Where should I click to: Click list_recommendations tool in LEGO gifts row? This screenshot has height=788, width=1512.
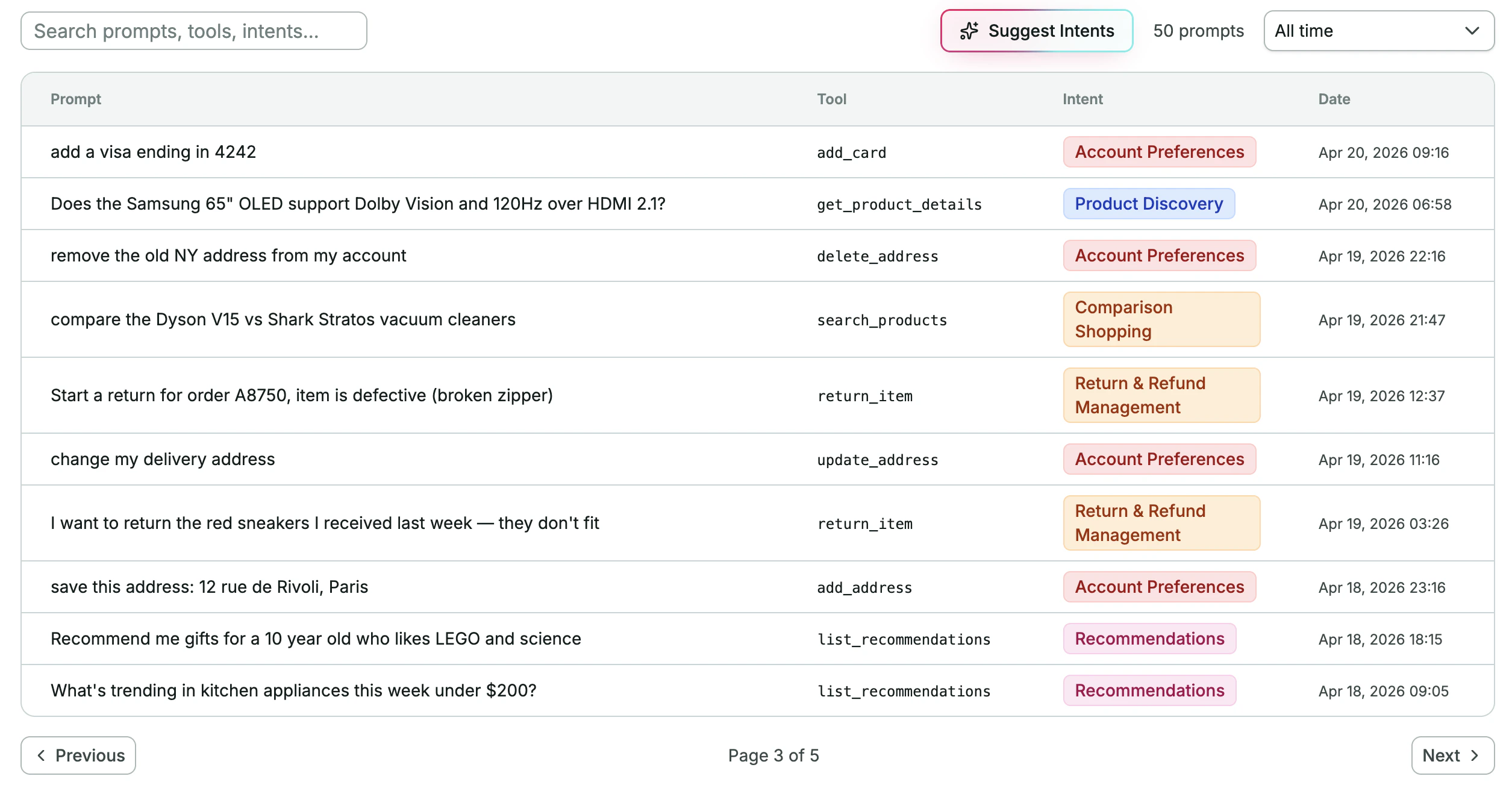pos(904,640)
